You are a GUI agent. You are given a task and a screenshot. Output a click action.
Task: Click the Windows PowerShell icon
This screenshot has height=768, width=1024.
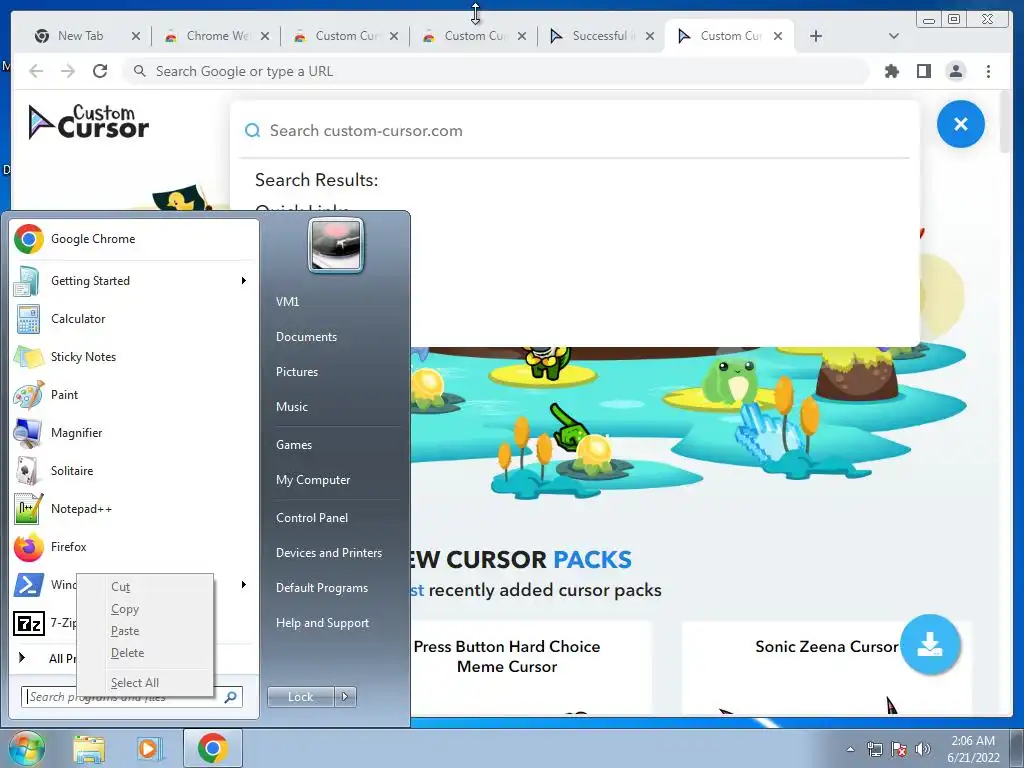(x=29, y=584)
